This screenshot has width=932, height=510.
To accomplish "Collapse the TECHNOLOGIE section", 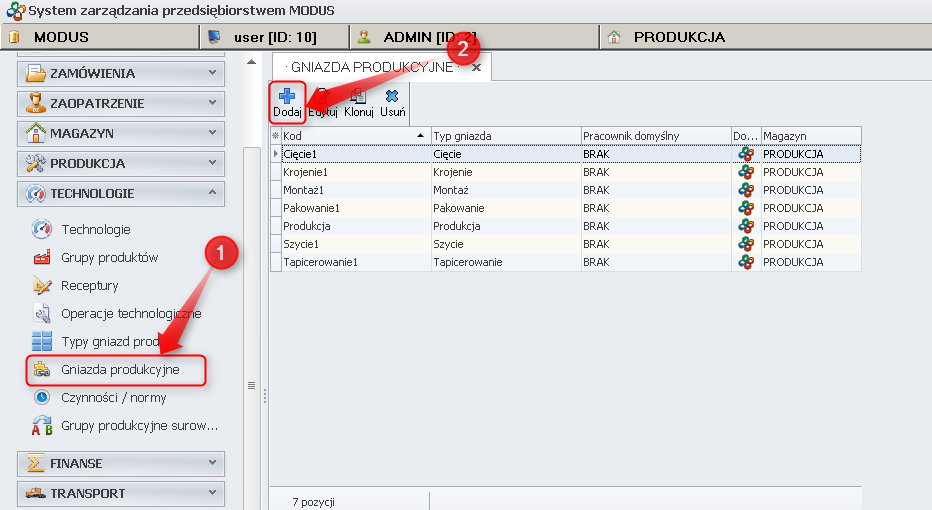I will tap(120, 193).
